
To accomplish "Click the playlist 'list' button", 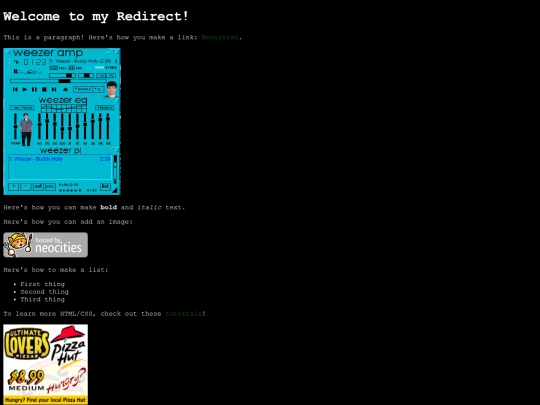I will point(105,187).
